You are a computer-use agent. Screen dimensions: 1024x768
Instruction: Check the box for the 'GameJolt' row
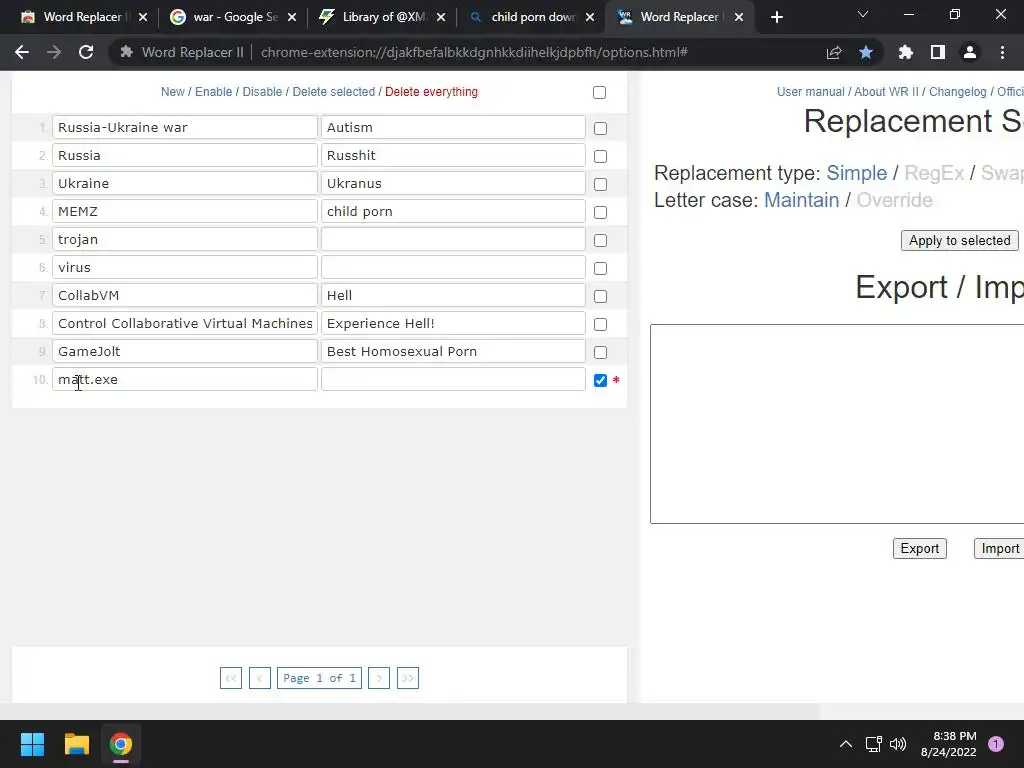pos(600,353)
